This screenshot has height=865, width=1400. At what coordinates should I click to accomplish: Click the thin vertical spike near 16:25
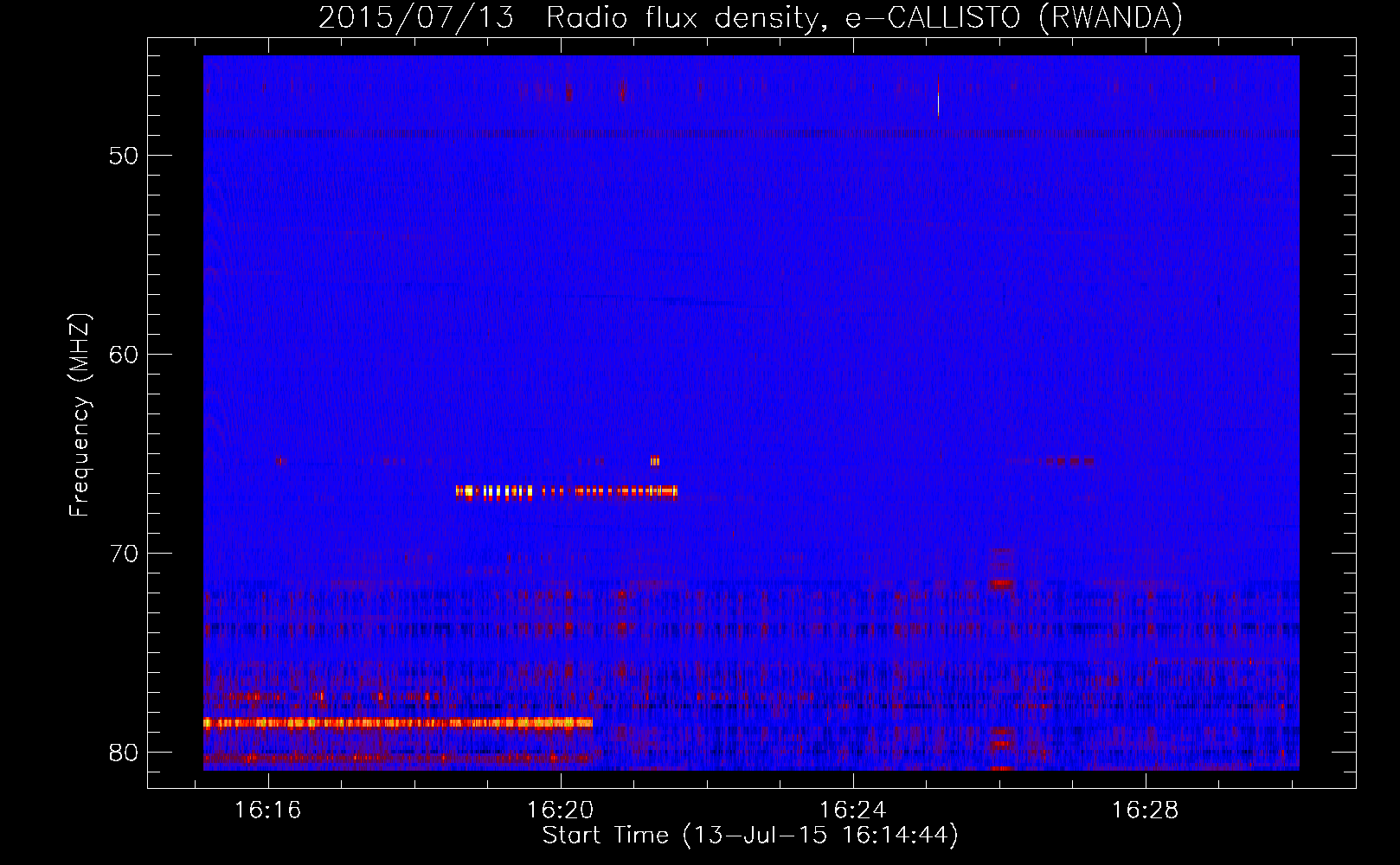click(x=938, y=95)
